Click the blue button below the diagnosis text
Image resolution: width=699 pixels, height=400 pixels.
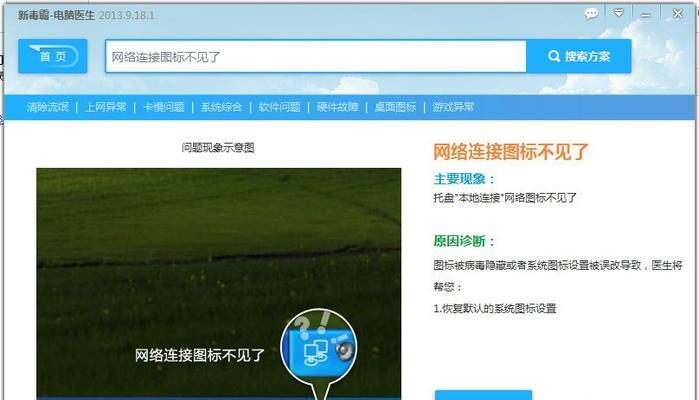pos(483,395)
